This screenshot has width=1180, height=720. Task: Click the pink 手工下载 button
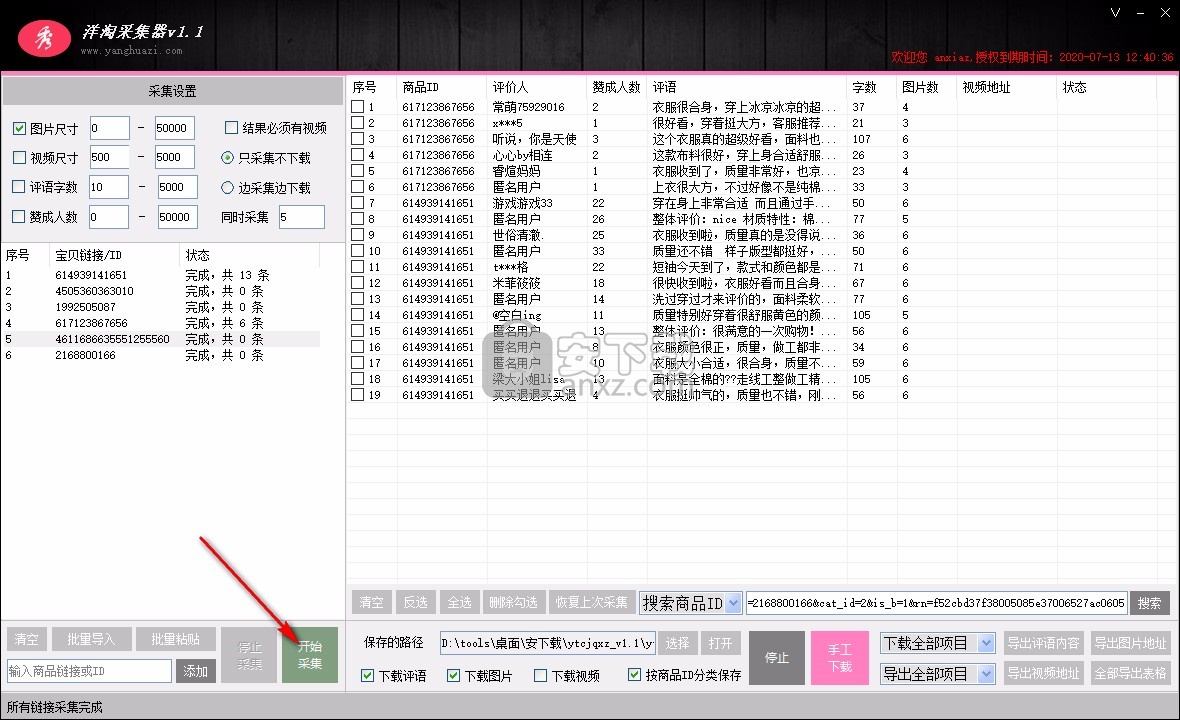840,658
